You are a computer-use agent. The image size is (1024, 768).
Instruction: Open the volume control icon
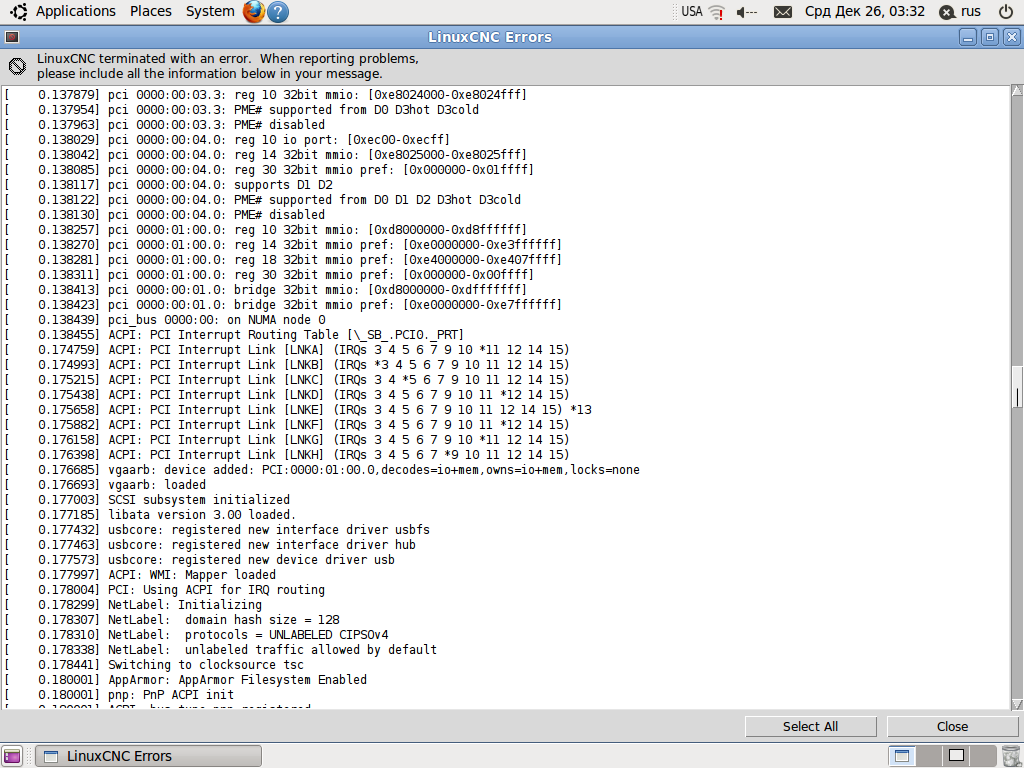point(746,12)
